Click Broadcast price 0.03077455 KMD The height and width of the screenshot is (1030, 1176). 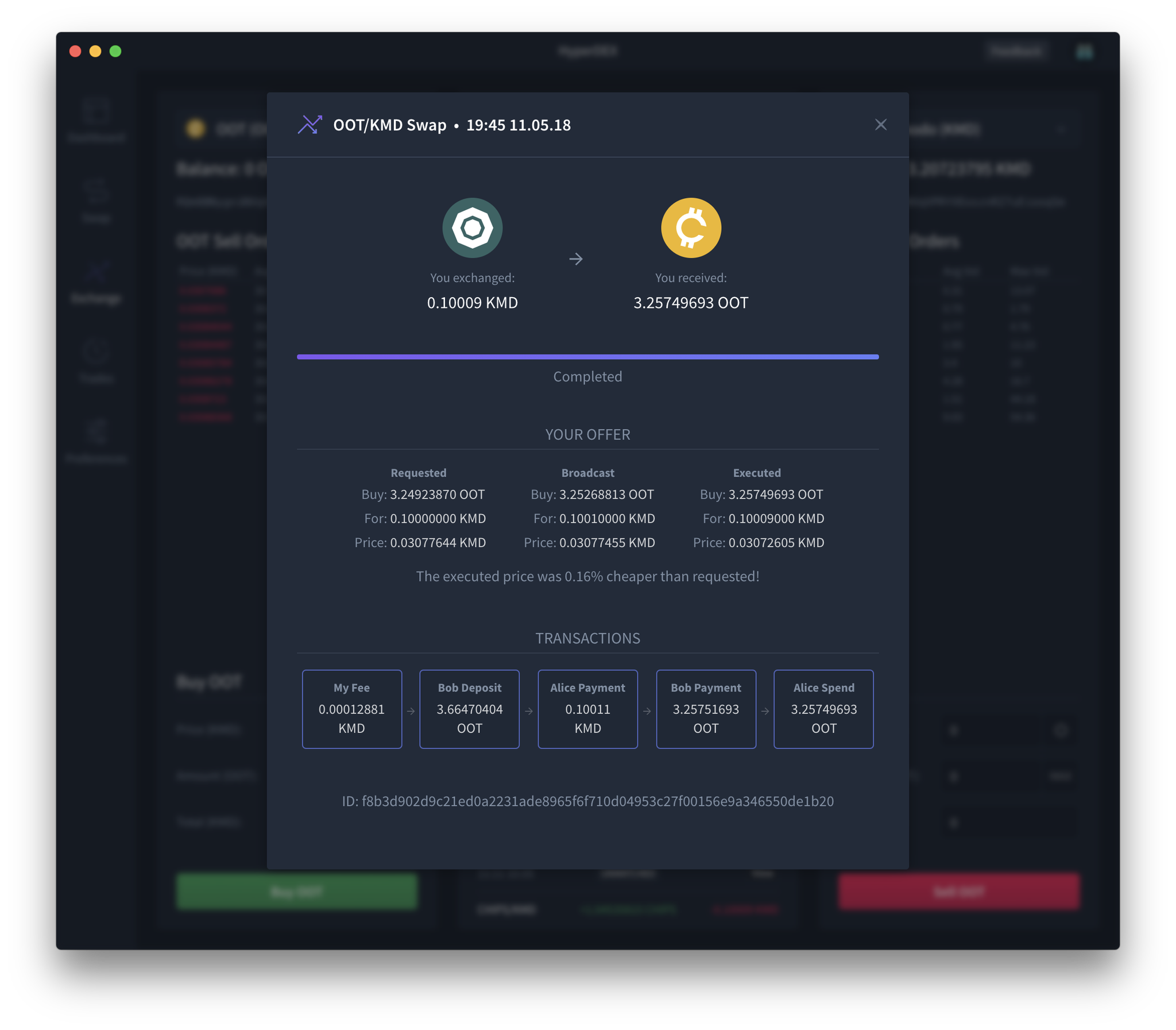[x=608, y=543]
